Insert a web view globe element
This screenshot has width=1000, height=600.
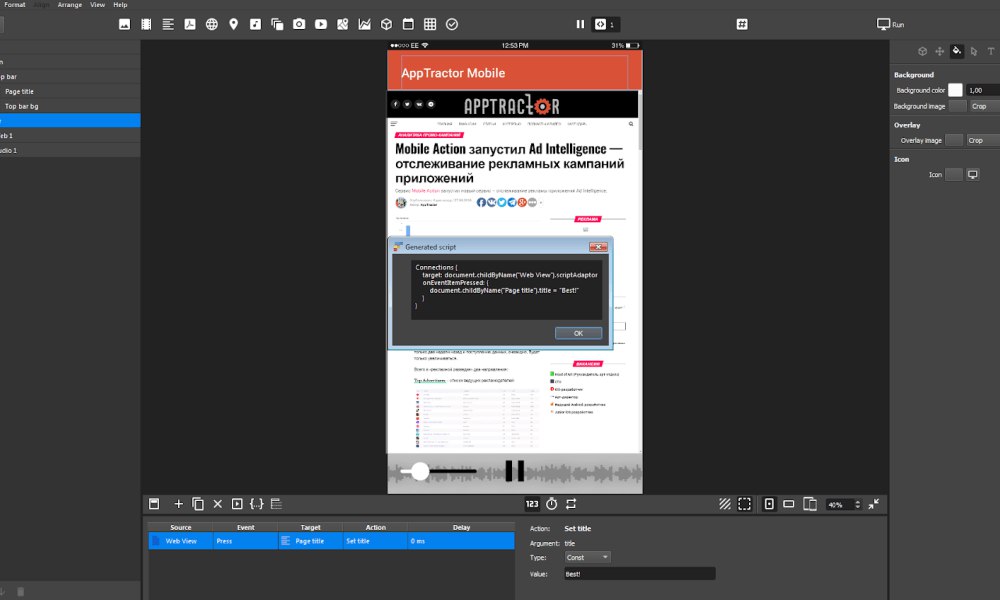pyautogui.click(x=212, y=24)
